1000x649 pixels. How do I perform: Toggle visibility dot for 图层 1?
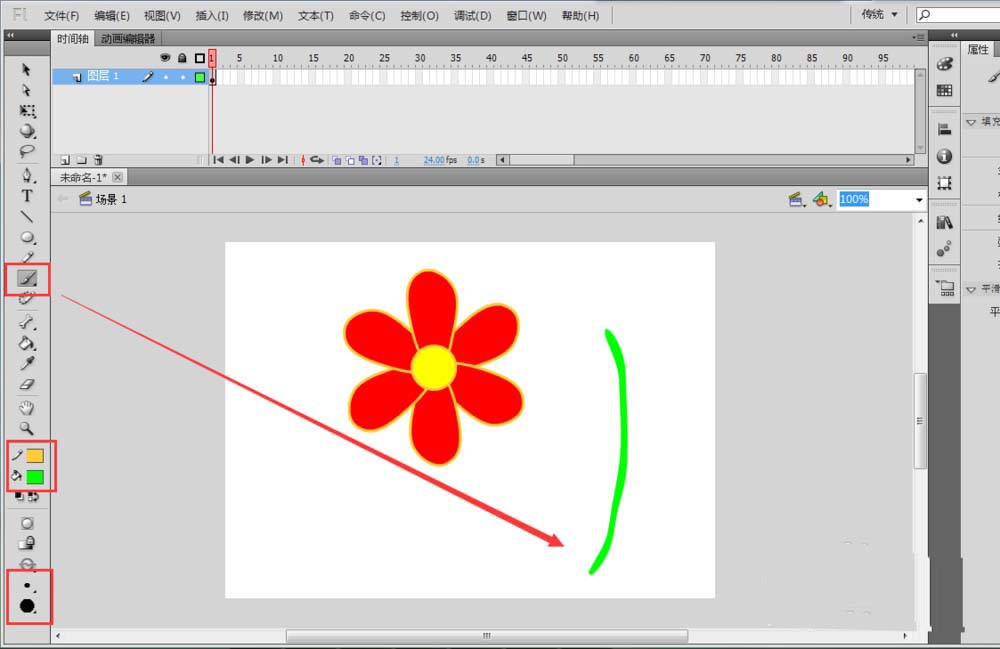[x=166, y=77]
